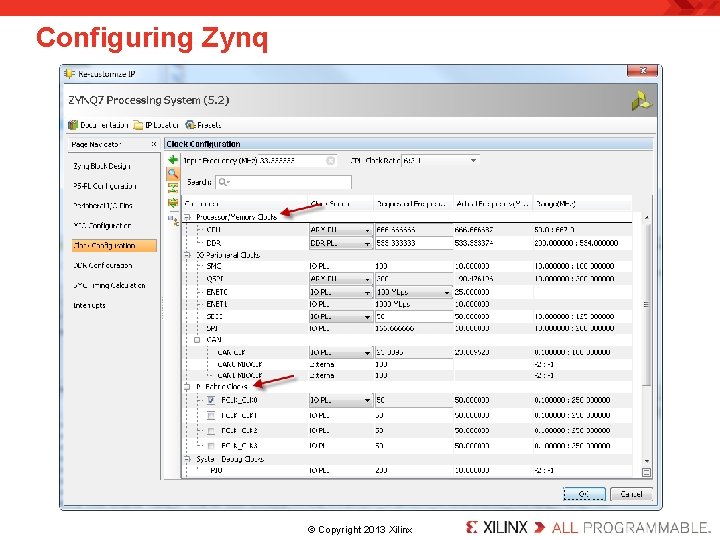
Task: Select the PJTG debug clock row
Action: [408, 471]
